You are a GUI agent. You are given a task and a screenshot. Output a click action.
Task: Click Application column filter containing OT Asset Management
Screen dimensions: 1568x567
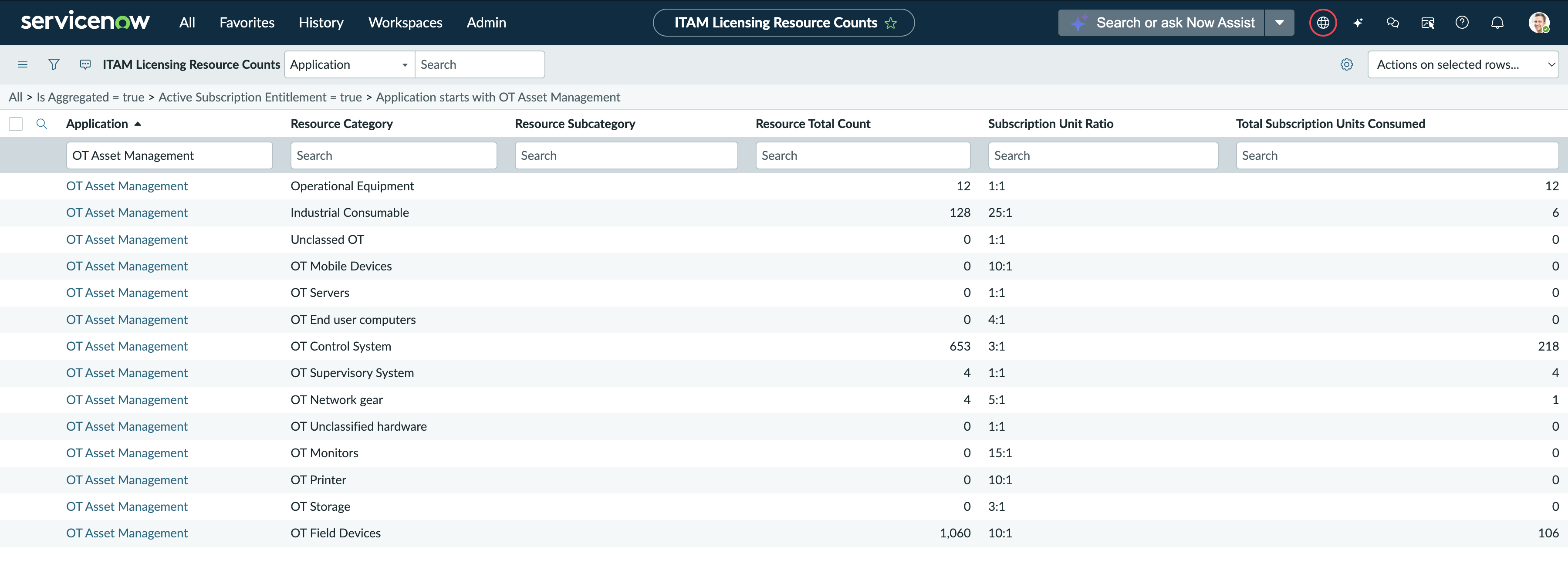(169, 156)
